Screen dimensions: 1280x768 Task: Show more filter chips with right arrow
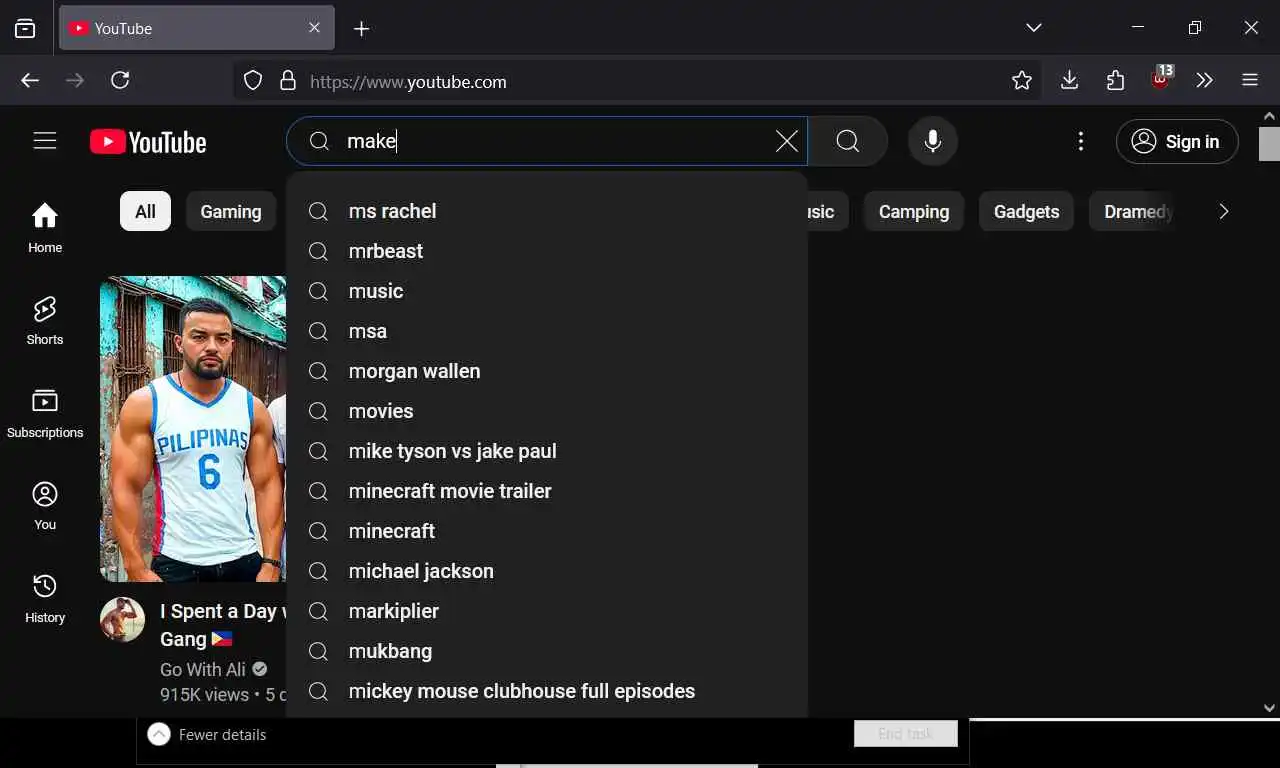[1223, 211]
